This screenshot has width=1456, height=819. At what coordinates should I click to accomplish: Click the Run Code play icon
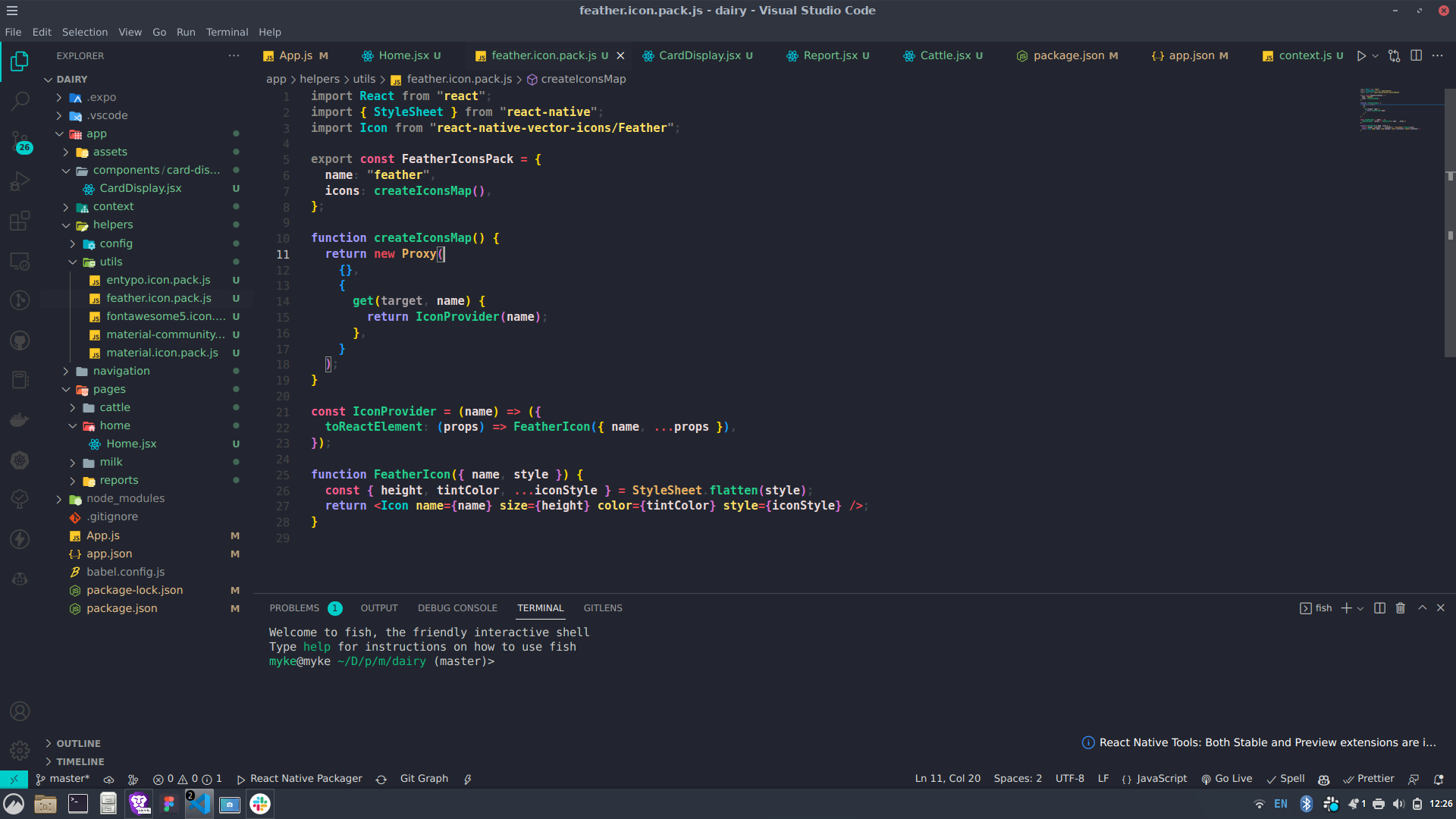pyautogui.click(x=1361, y=55)
